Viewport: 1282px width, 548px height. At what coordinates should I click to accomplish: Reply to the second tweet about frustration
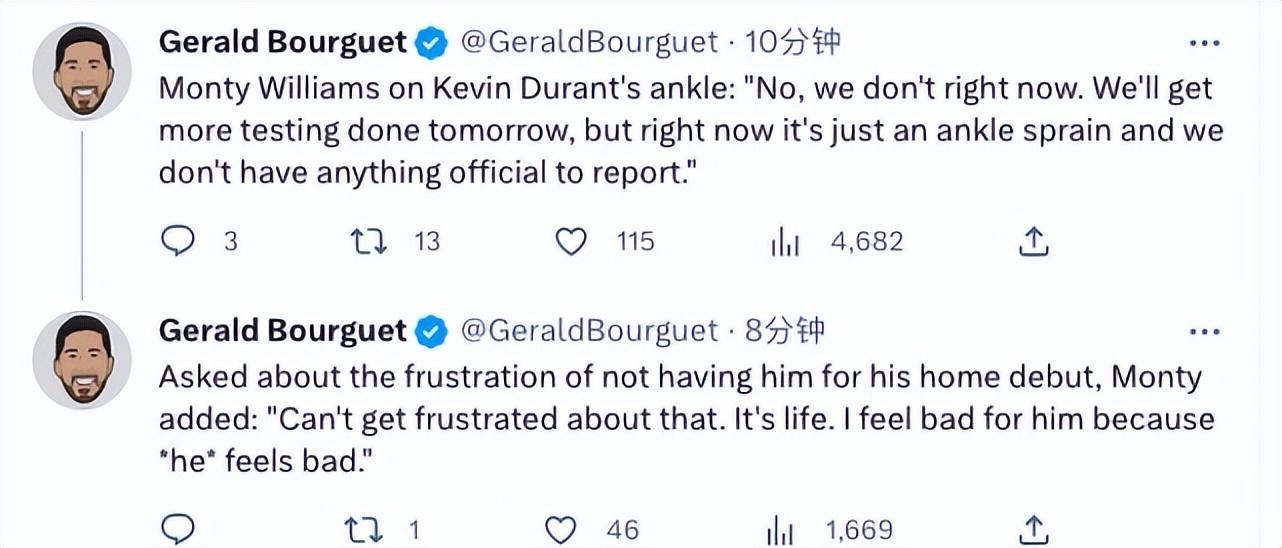[177, 529]
